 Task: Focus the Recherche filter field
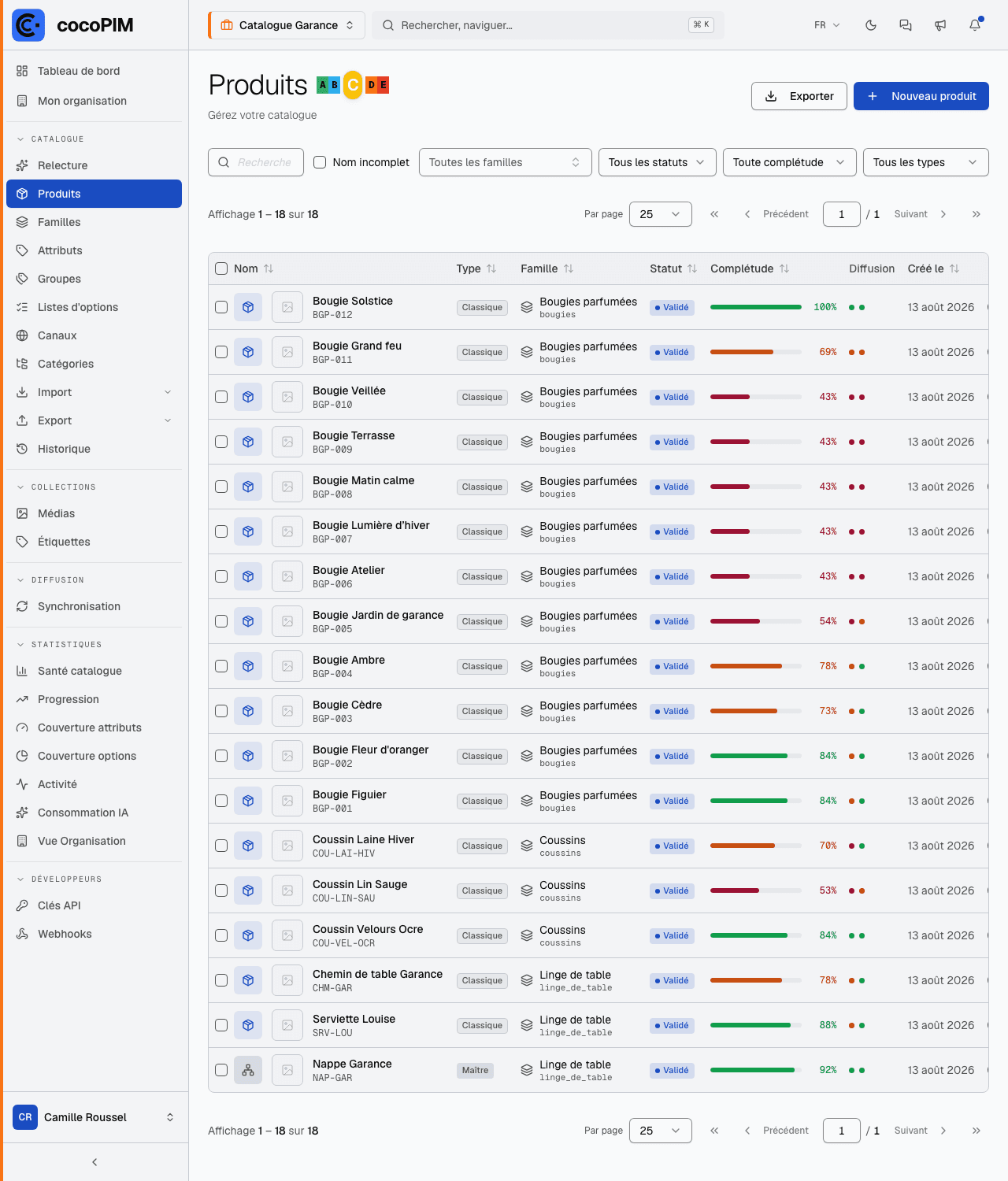coord(256,162)
